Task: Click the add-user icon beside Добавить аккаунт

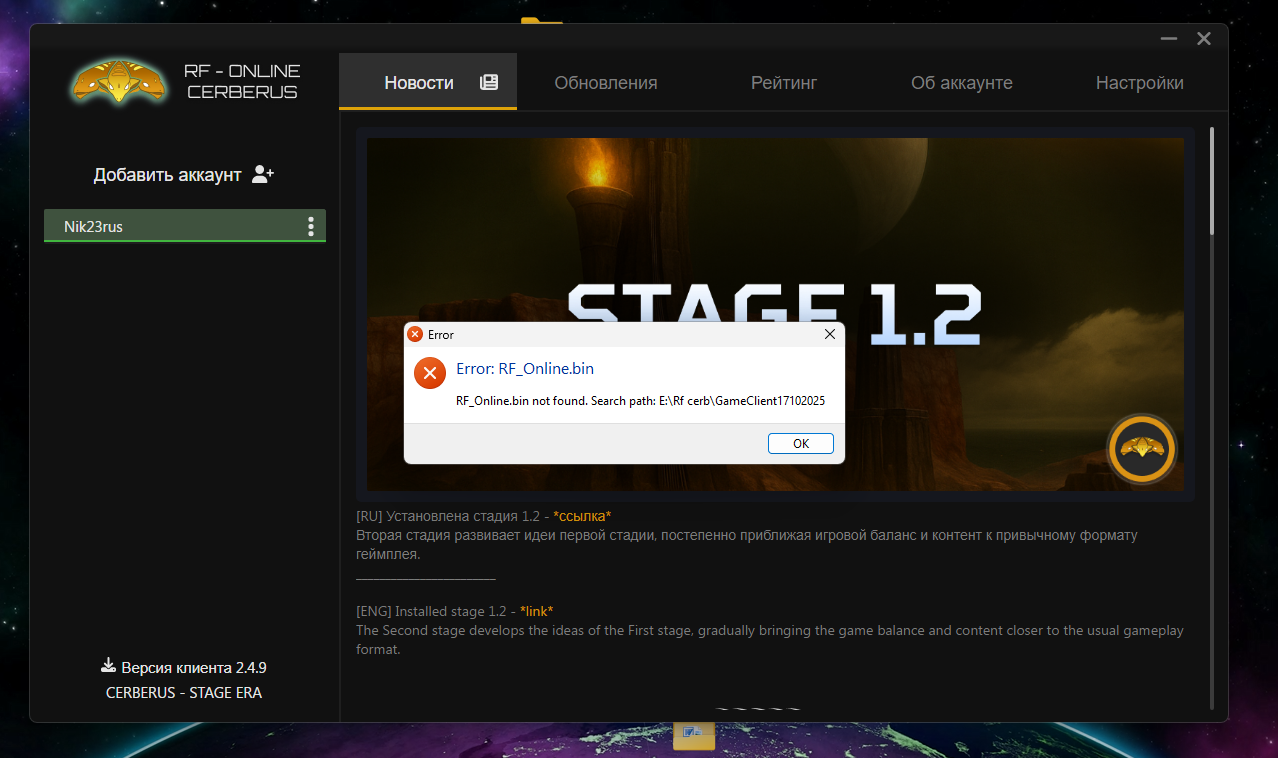Action: pyautogui.click(x=263, y=174)
